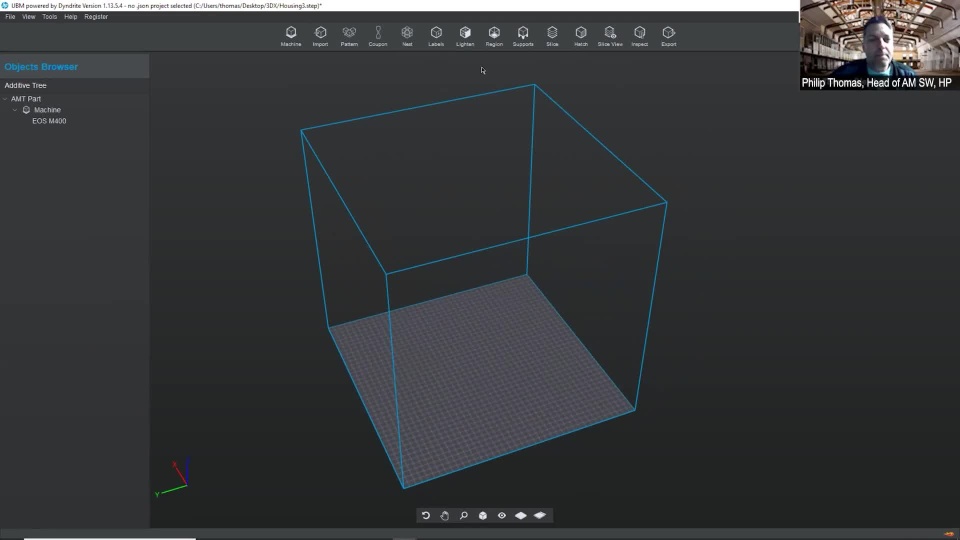The height and width of the screenshot is (540, 960).
Task: Click the presenter webcam thumbnail
Action: coord(879,45)
